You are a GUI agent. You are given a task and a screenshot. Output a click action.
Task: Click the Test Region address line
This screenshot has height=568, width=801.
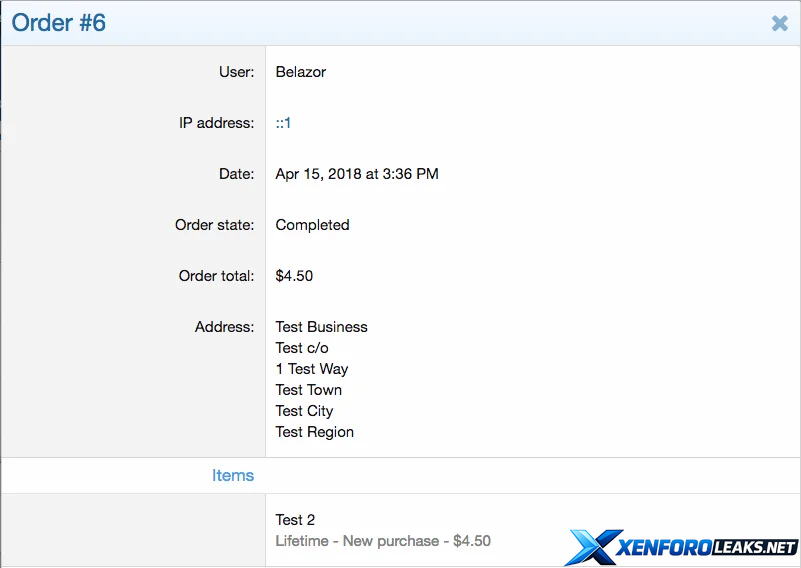315,432
